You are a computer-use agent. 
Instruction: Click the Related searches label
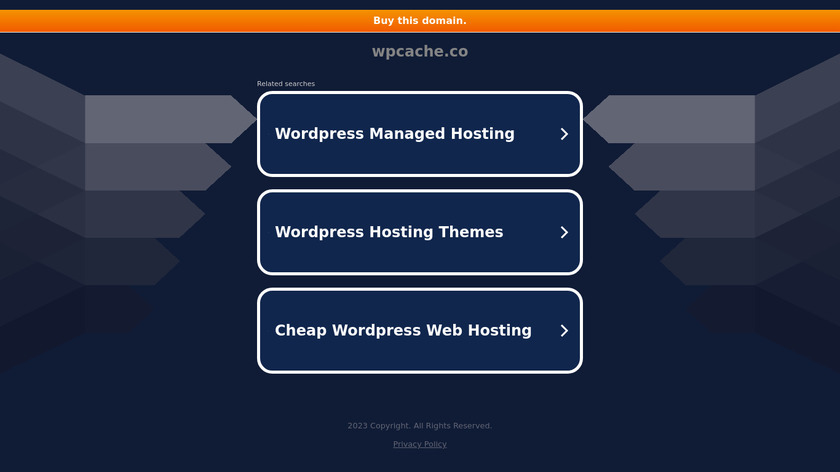click(286, 84)
